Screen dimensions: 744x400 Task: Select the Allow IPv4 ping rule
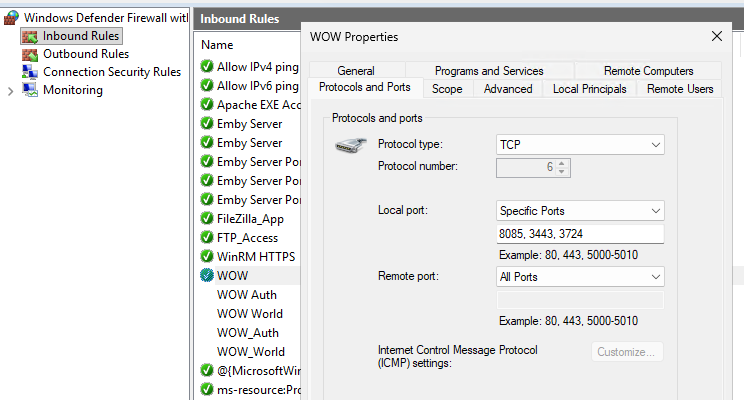click(x=258, y=67)
